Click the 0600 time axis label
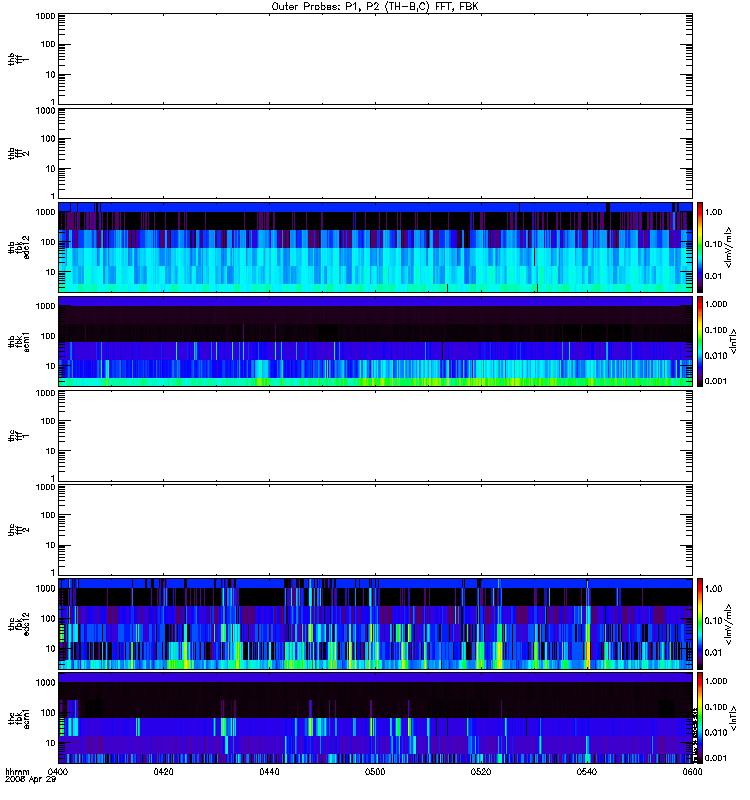 point(692,772)
